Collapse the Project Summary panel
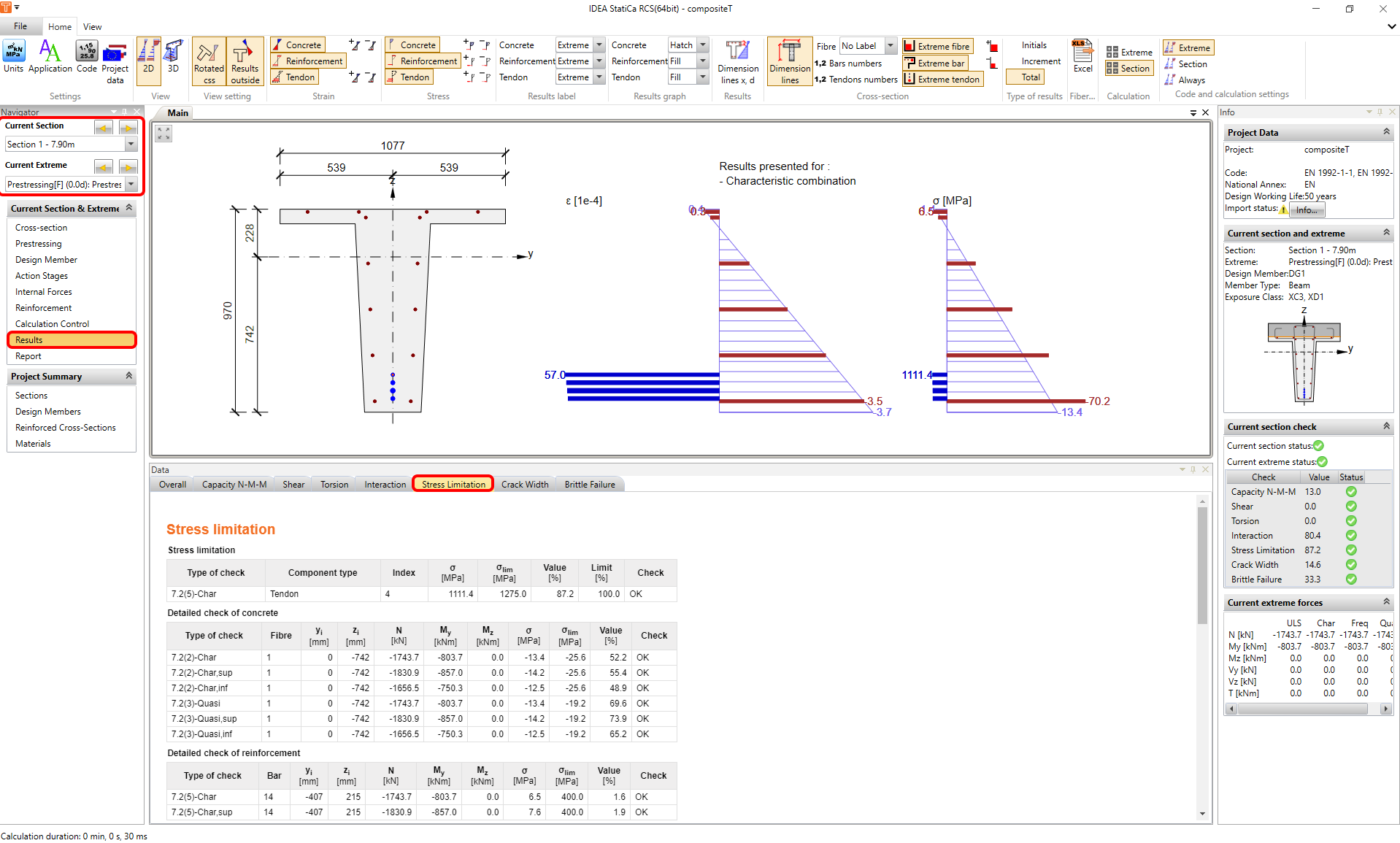 pyautogui.click(x=129, y=376)
